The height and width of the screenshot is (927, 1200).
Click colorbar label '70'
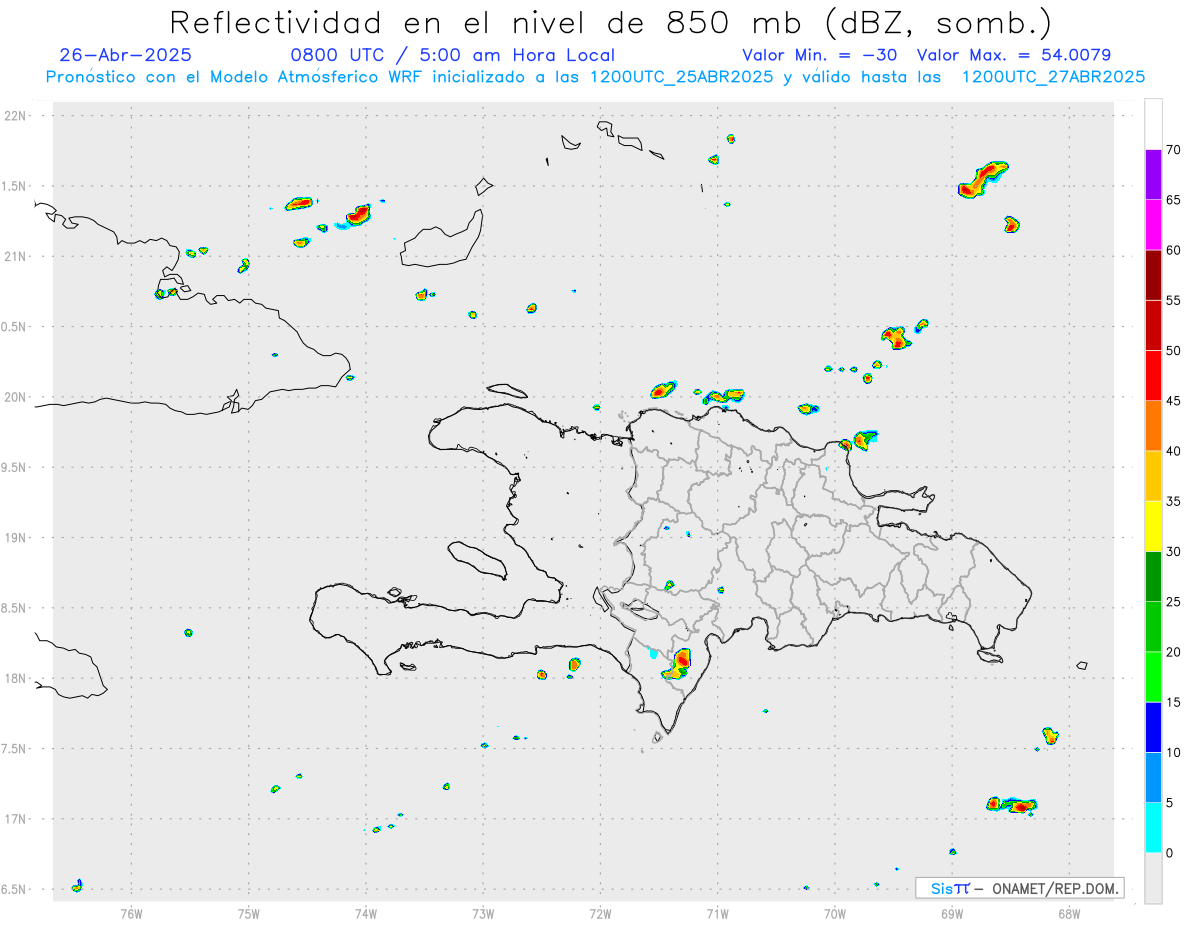coord(1173,150)
